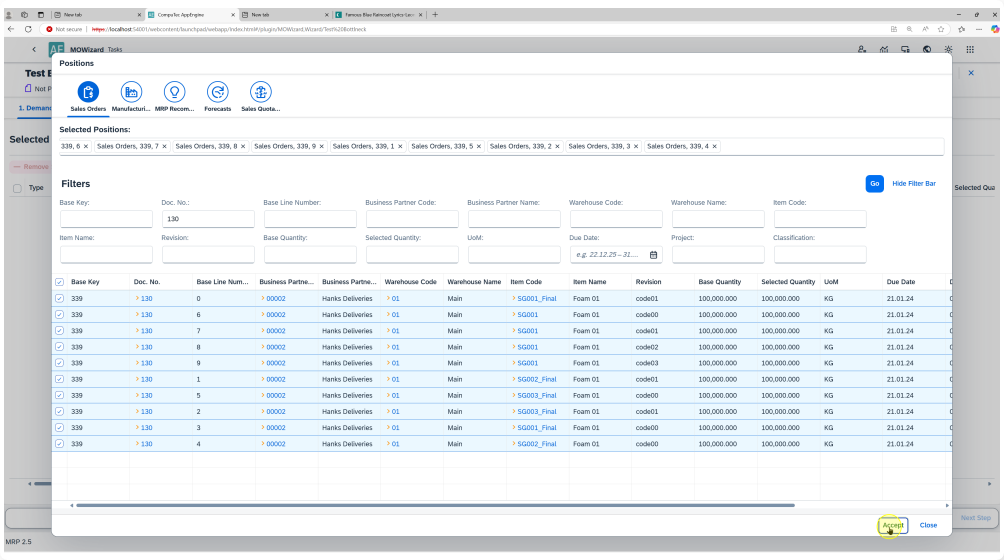This screenshot has width=1004, height=560.
Task: Open the Manufacturing Orders icon tab
Action: pyautogui.click(x=131, y=93)
